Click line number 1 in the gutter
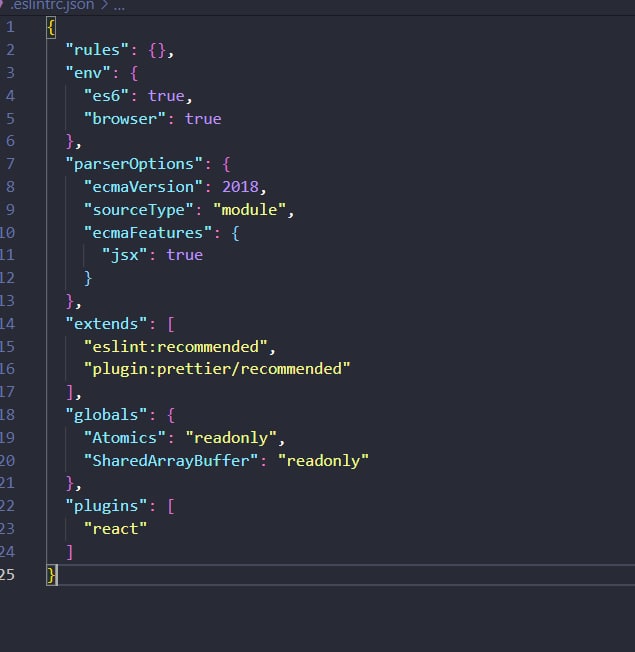 (x=10, y=27)
